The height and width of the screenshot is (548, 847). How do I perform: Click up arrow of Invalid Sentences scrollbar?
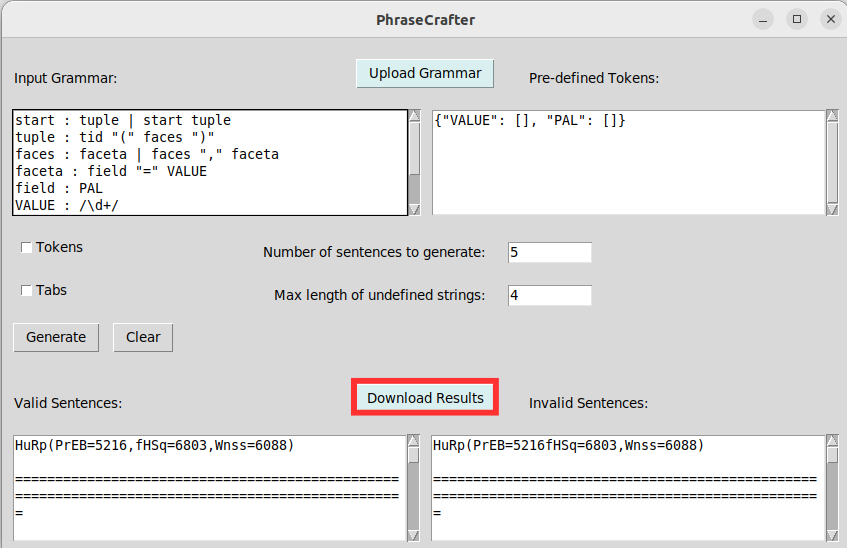click(832, 441)
